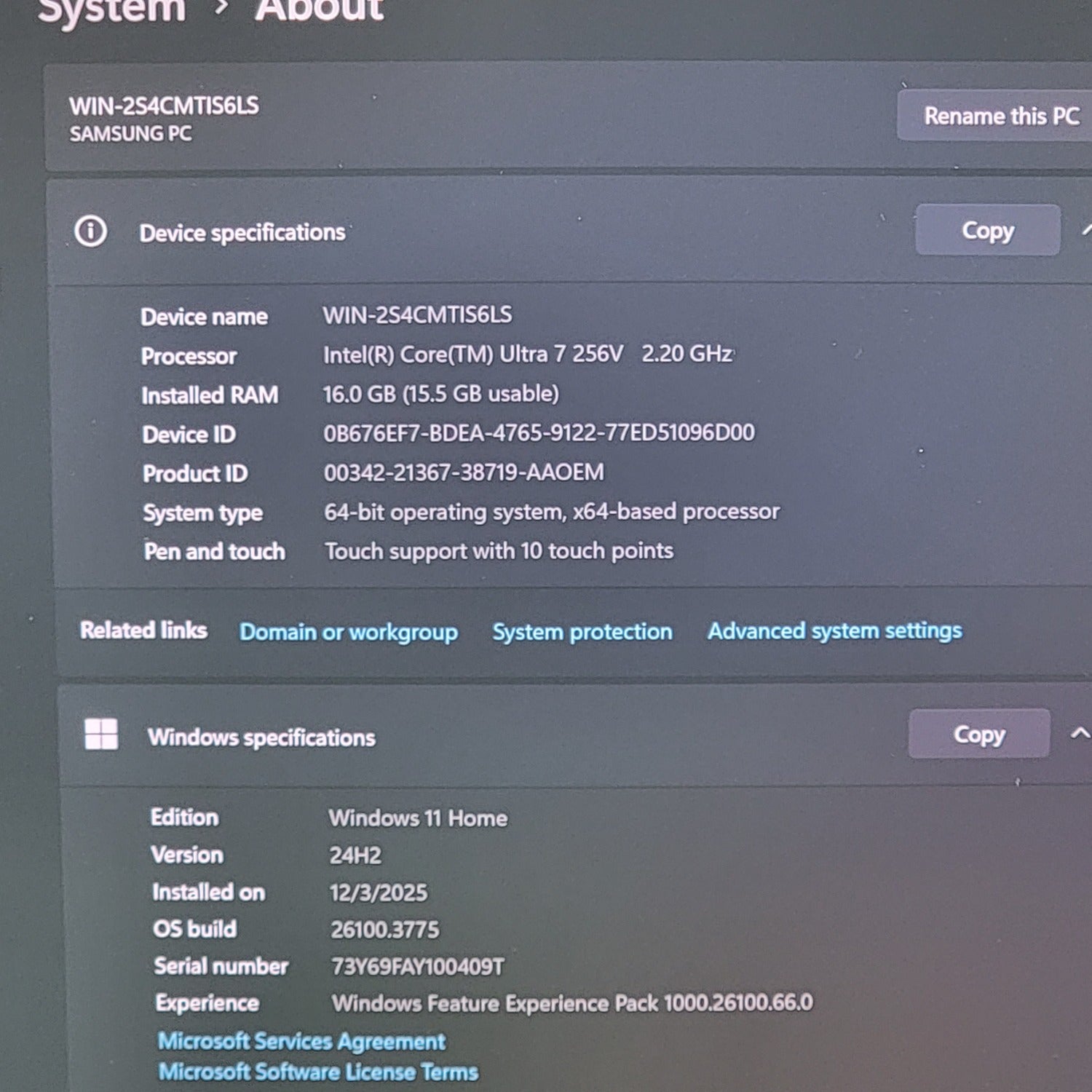Open Microsoft Software License Terms
The width and height of the screenshot is (1092, 1092).
tap(318, 1072)
